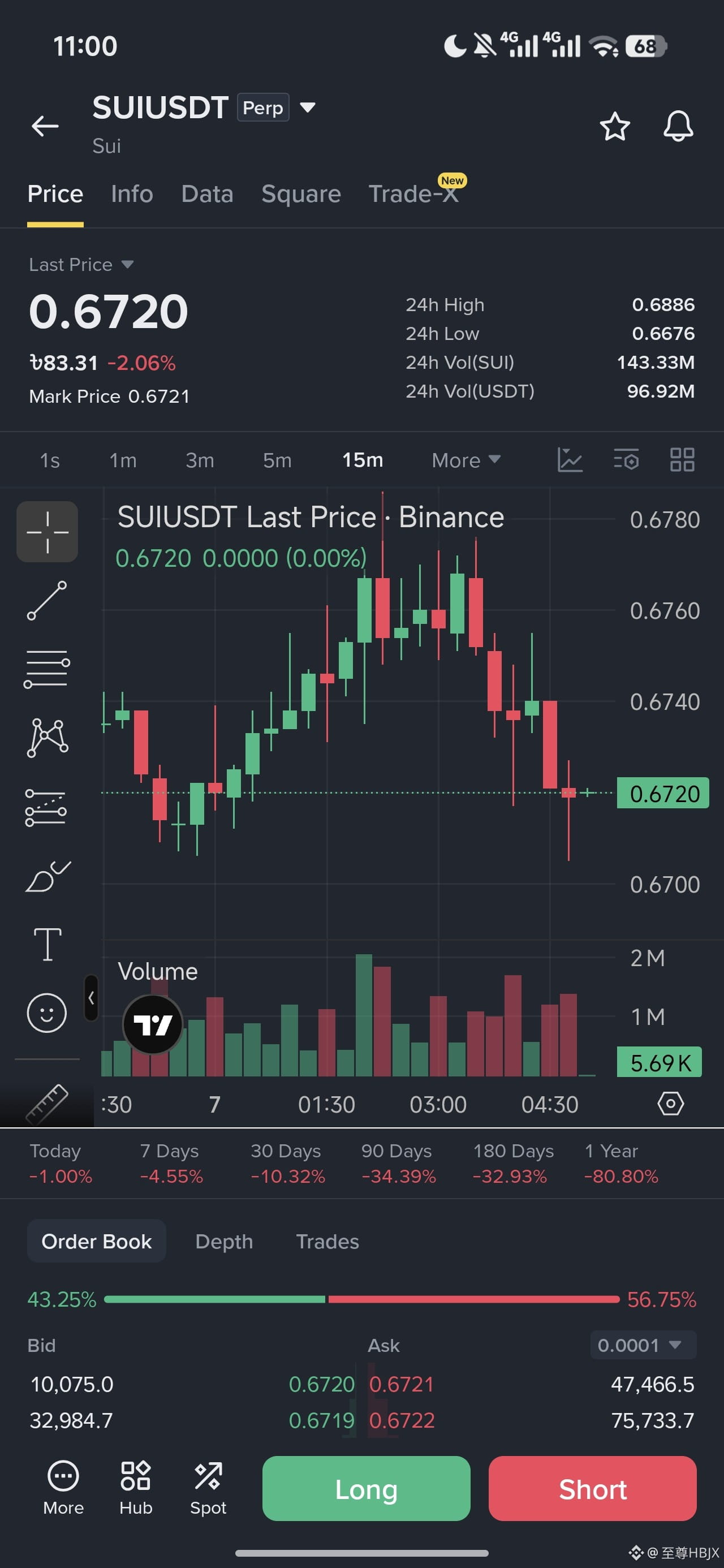This screenshot has width=724, height=1568.
Task: Go back with the arrow icon
Action: tap(45, 126)
